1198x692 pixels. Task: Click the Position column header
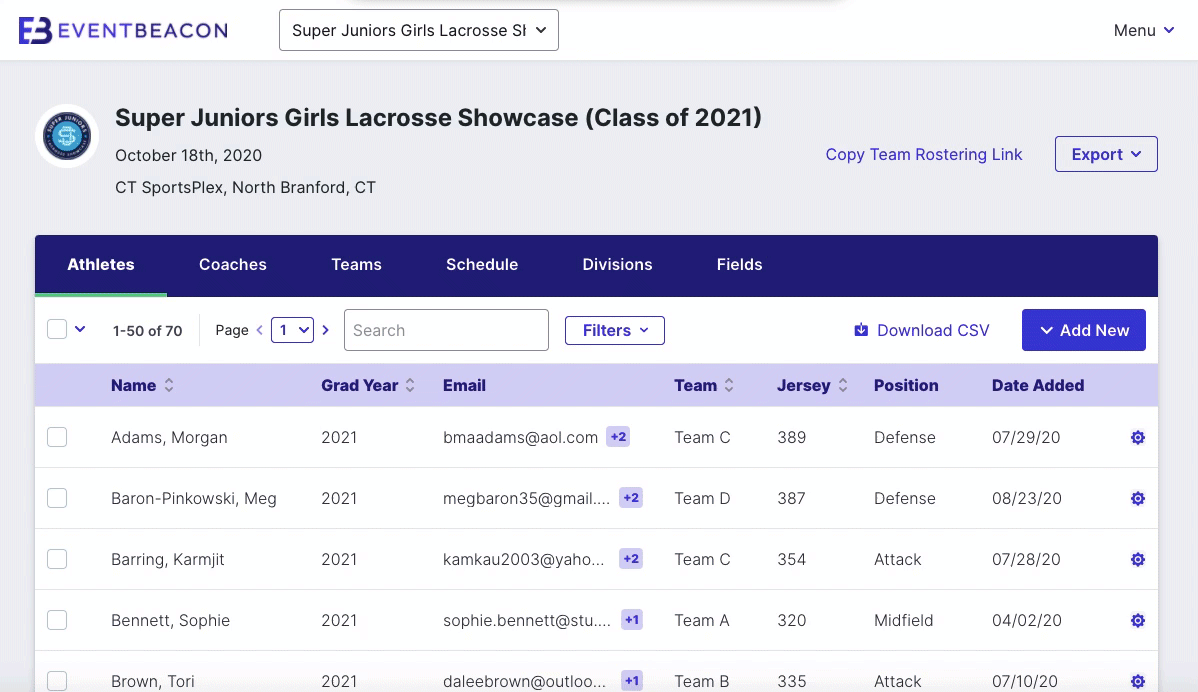pyautogui.click(x=906, y=385)
